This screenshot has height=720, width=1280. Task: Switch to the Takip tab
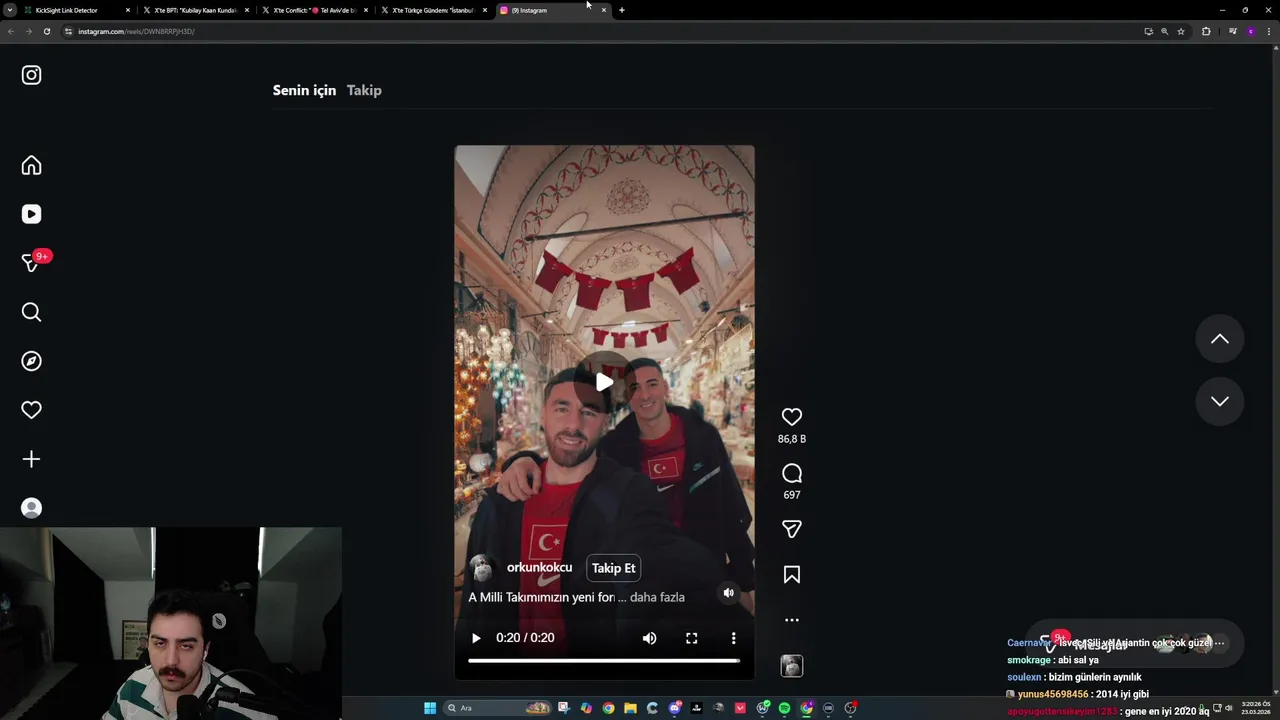(x=364, y=90)
